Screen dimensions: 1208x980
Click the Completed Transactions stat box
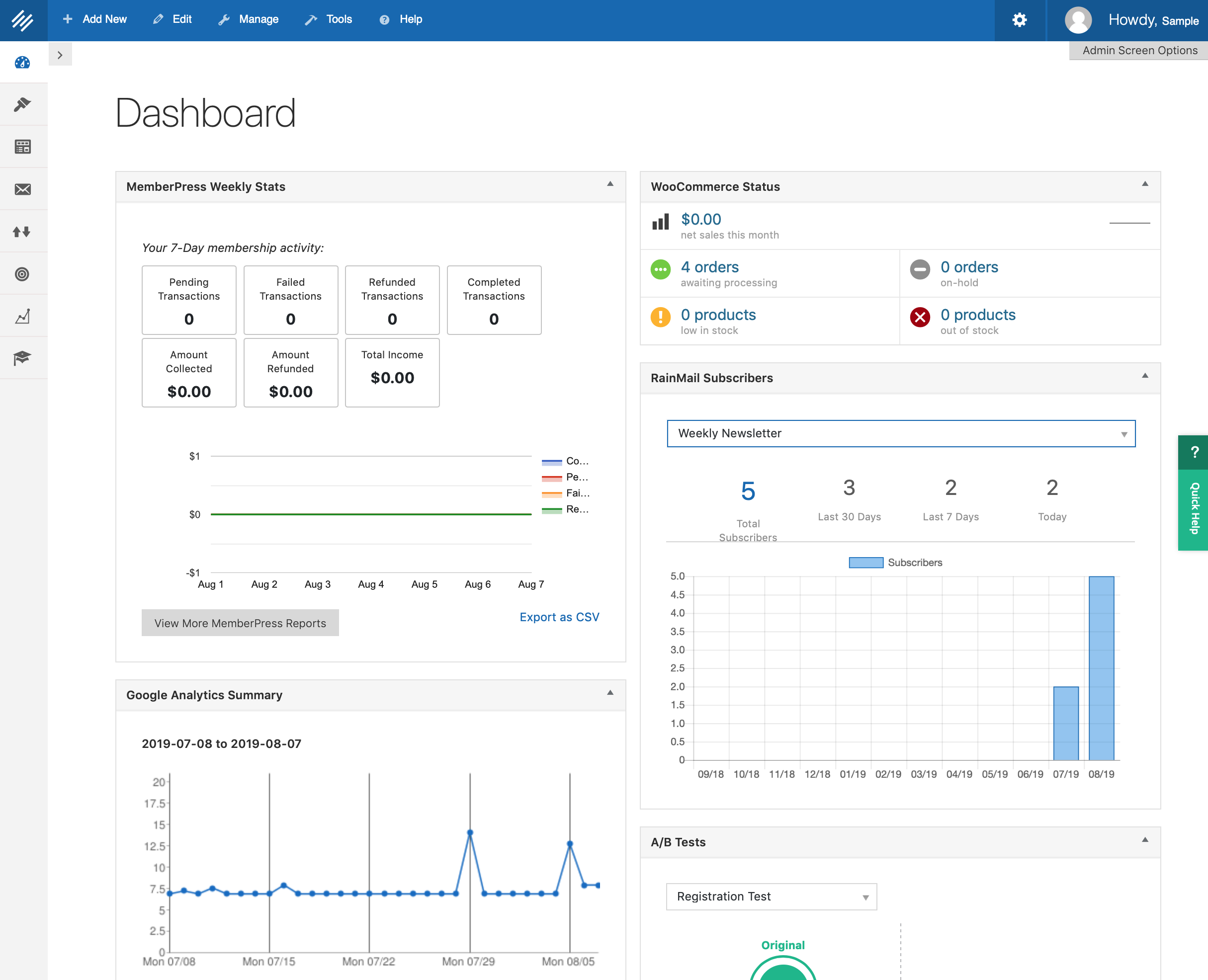[x=494, y=300]
